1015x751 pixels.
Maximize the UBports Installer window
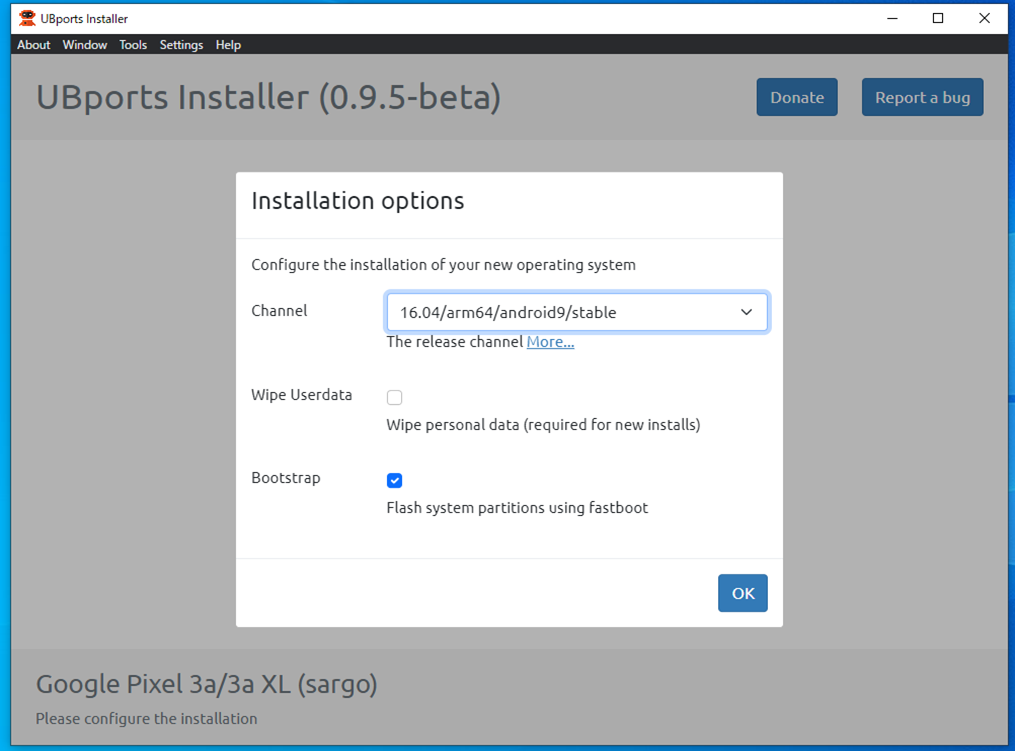pos(937,18)
